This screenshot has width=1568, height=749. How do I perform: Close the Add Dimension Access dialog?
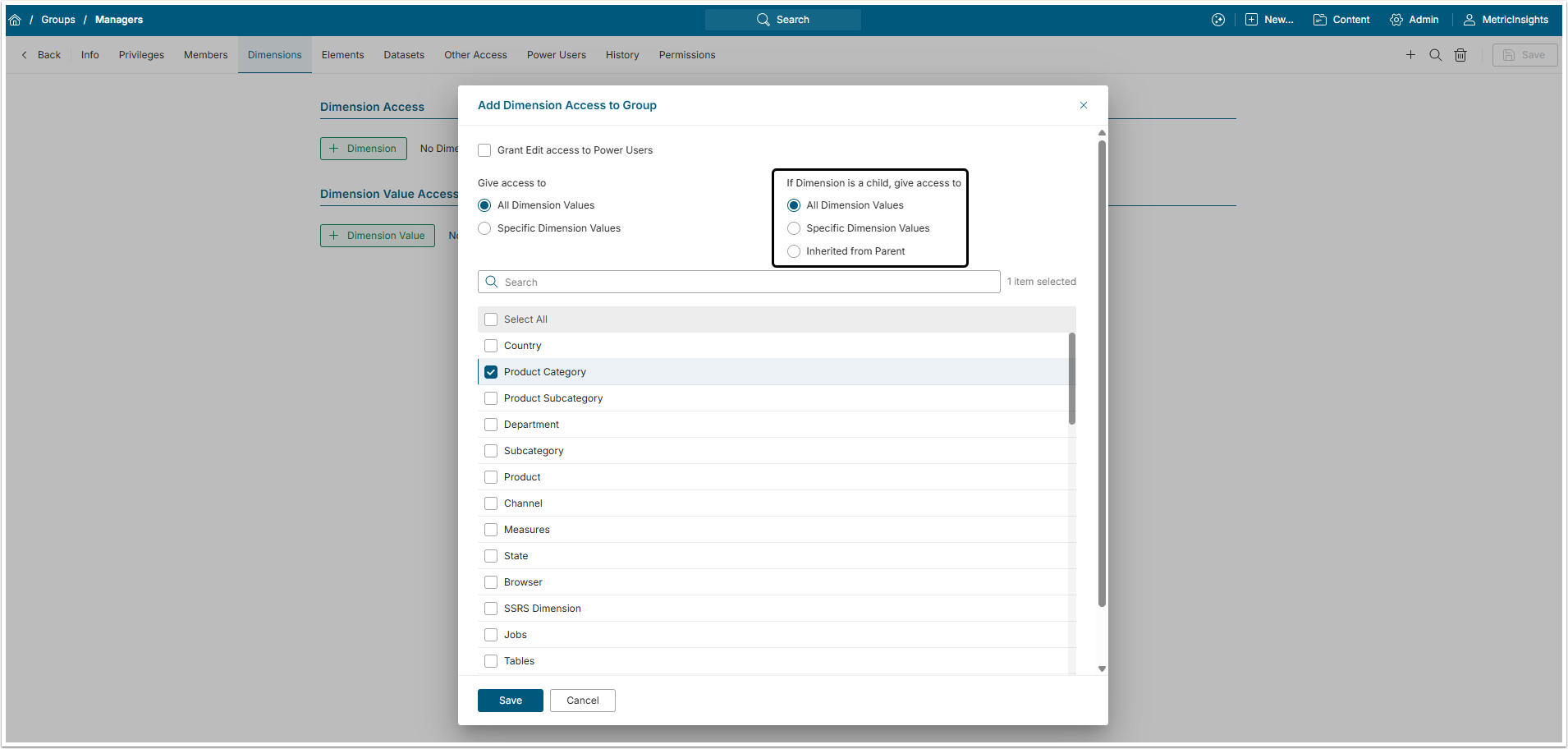click(x=1084, y=105)
